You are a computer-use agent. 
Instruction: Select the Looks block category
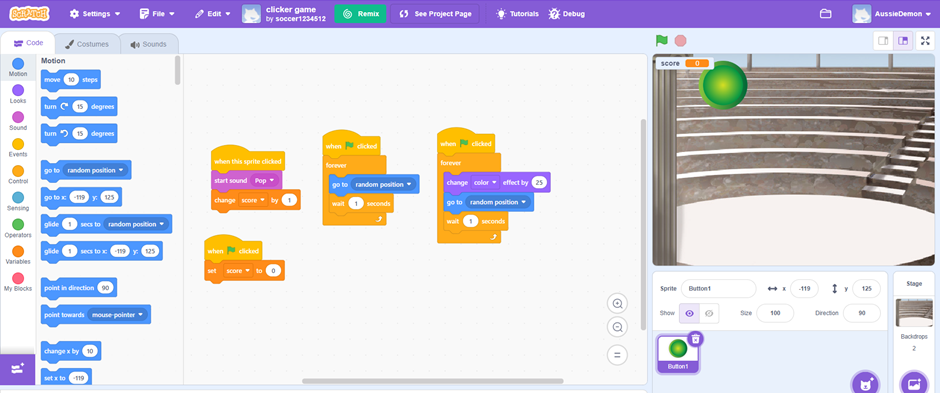[x=18, y=94]
